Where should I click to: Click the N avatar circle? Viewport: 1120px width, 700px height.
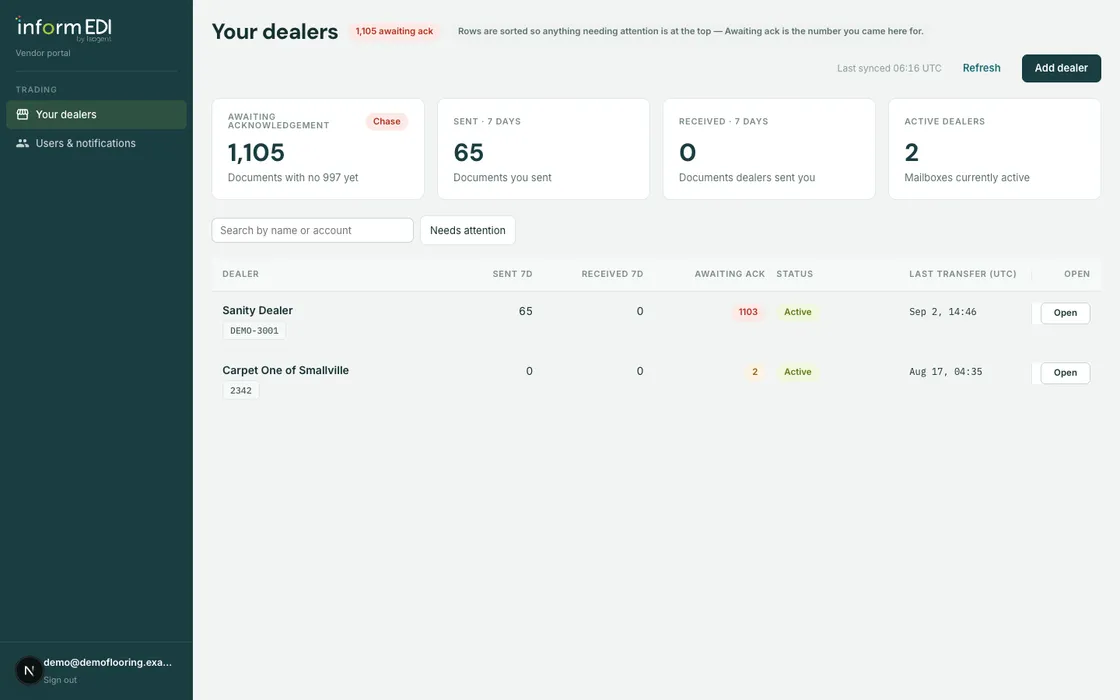pyautogui.click(x=29, y=671)
